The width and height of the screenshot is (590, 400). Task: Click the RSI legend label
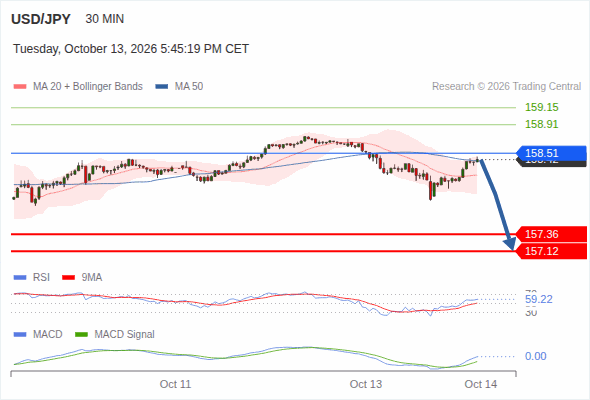[41, 278]
